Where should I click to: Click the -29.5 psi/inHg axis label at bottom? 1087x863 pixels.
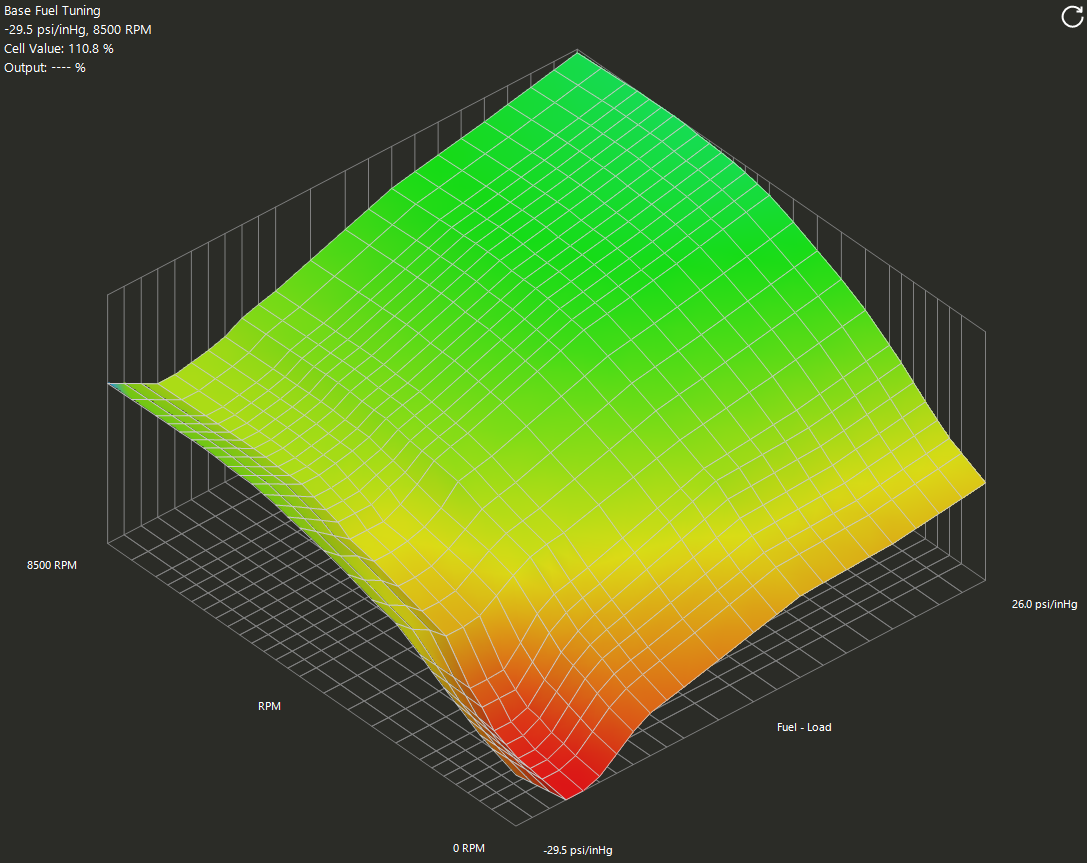click(x=578, y=850)
